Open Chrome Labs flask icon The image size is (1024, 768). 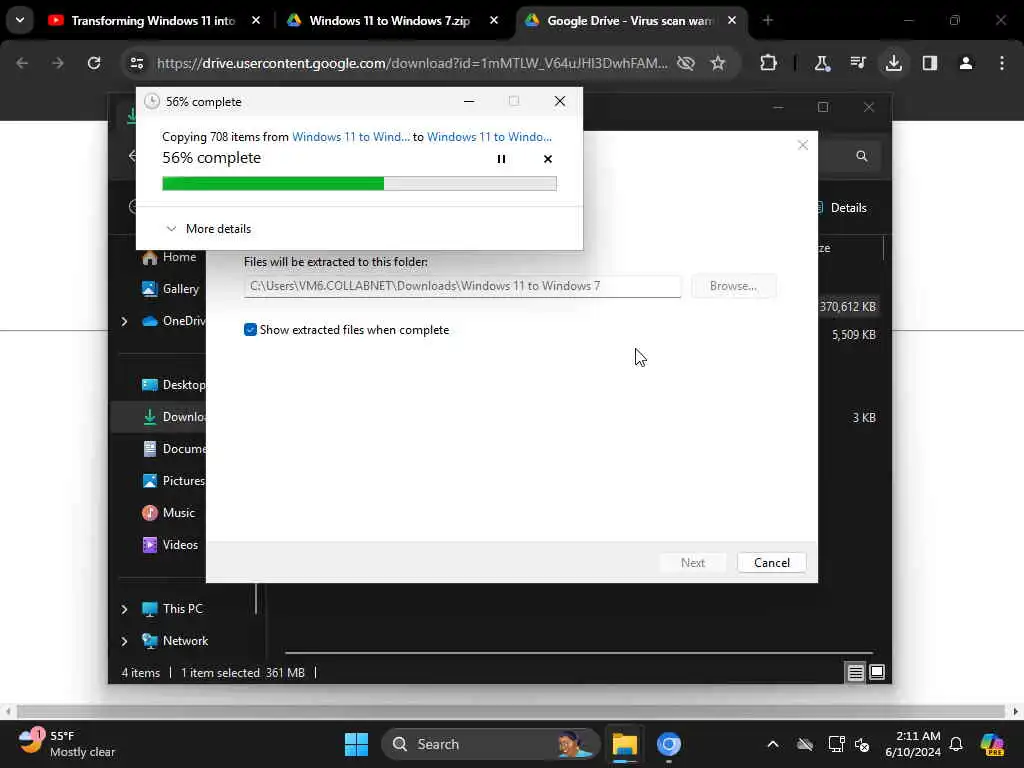pos(822,63)
